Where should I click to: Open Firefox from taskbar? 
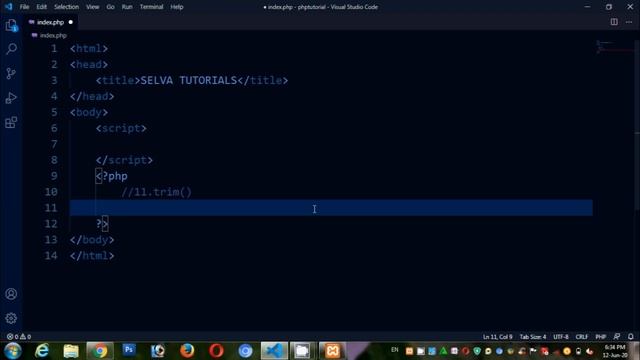tap(187, 351)
